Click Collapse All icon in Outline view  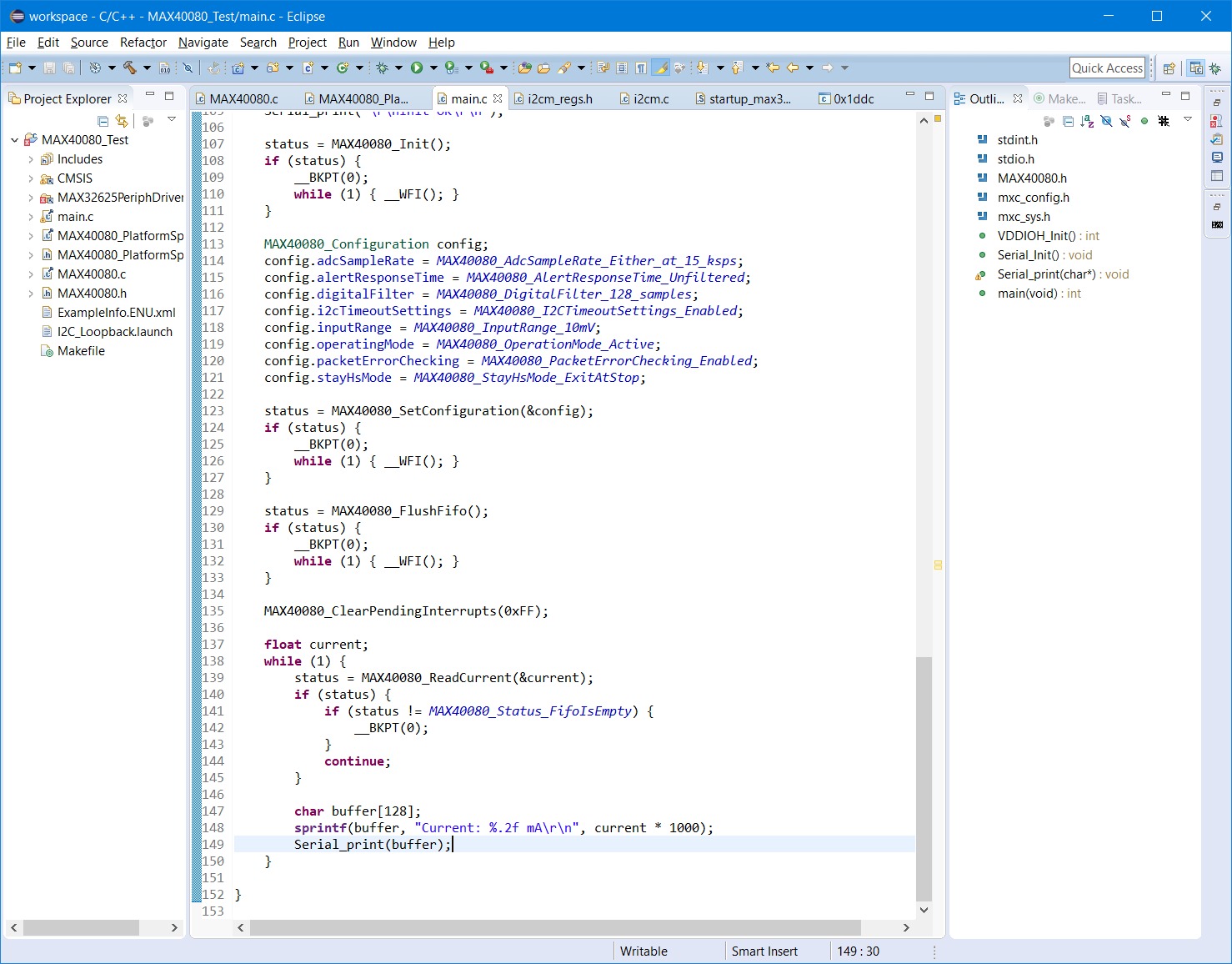click(1068, 121)
